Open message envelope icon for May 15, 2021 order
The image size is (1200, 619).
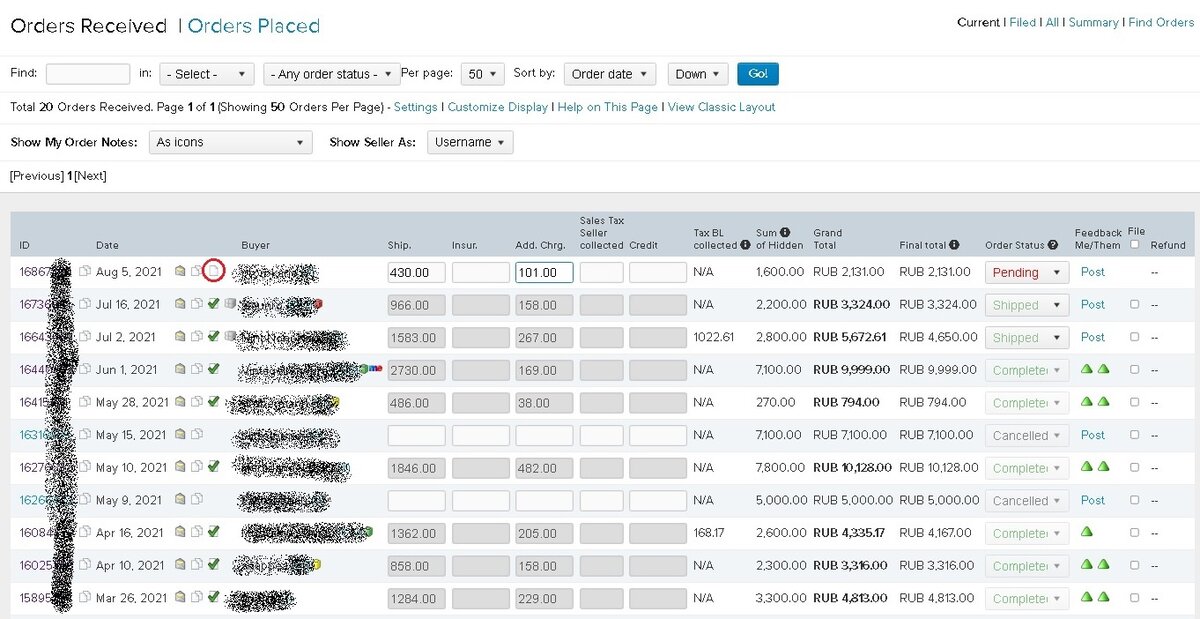(x=180, y=435)
